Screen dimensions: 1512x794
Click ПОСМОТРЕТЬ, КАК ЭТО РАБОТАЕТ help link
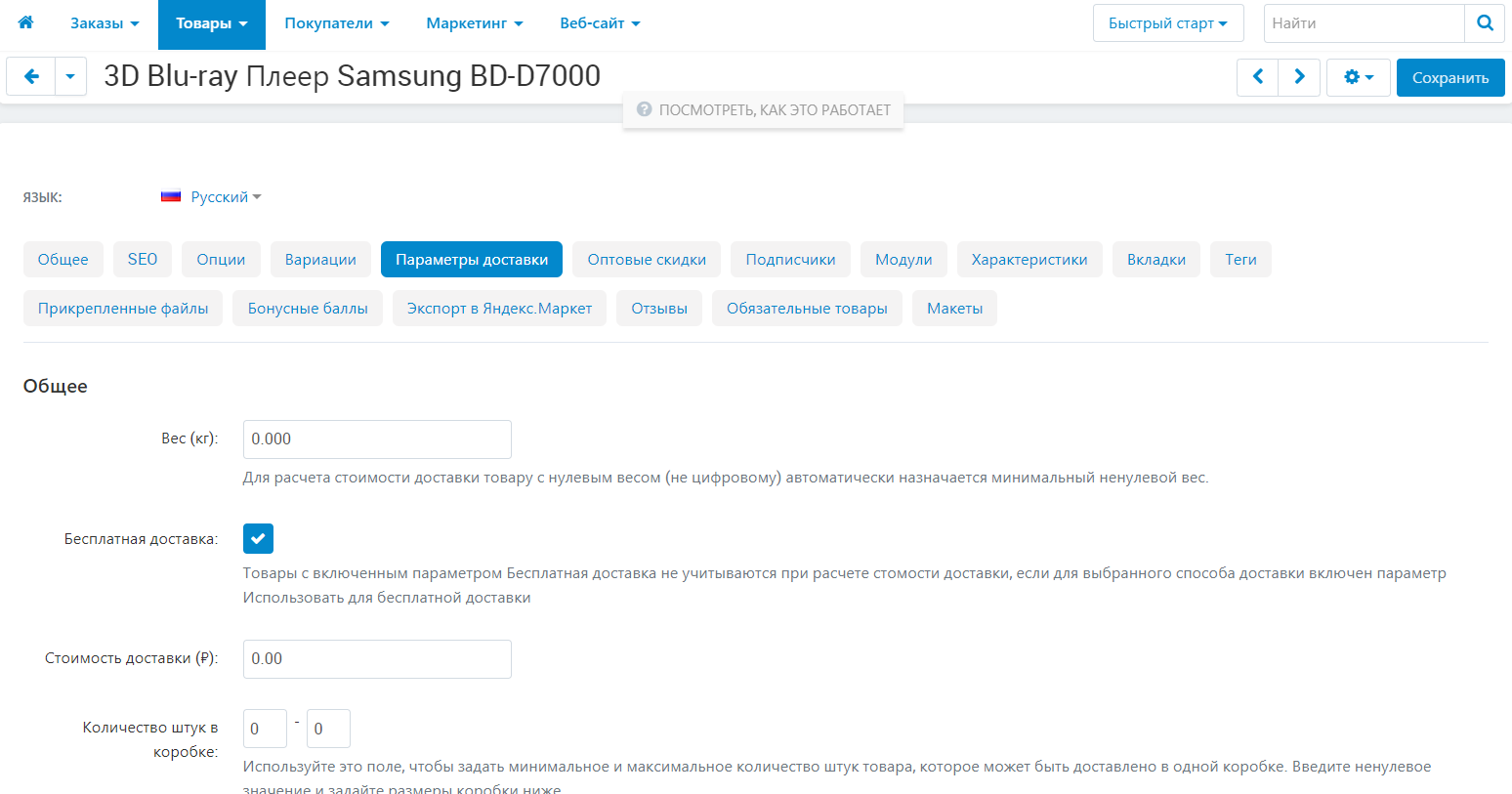click(764, 109)
